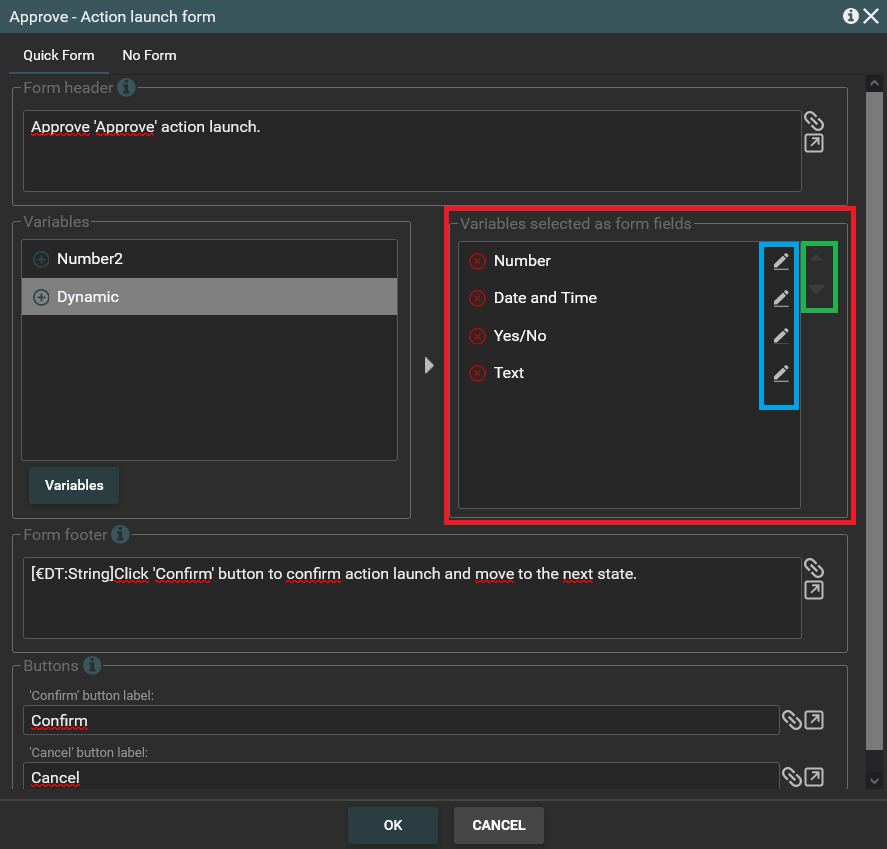
Task: Click the info icon next to Buttons
Action: point(92,665)
